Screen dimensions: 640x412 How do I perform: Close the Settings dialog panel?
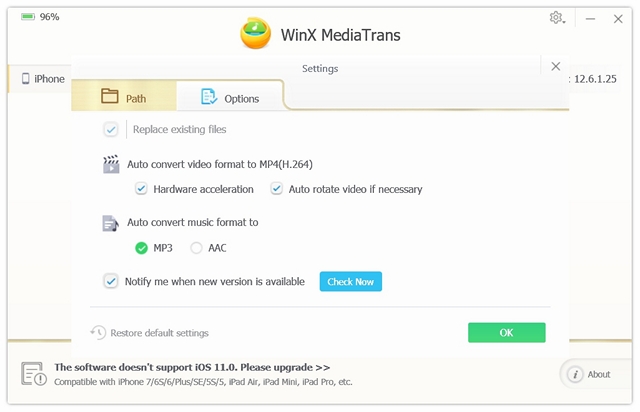(556, 66)
